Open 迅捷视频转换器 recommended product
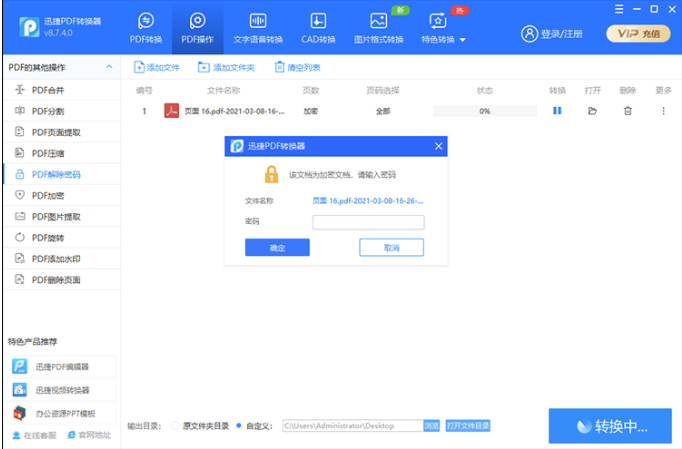 (x=61, y=390)
